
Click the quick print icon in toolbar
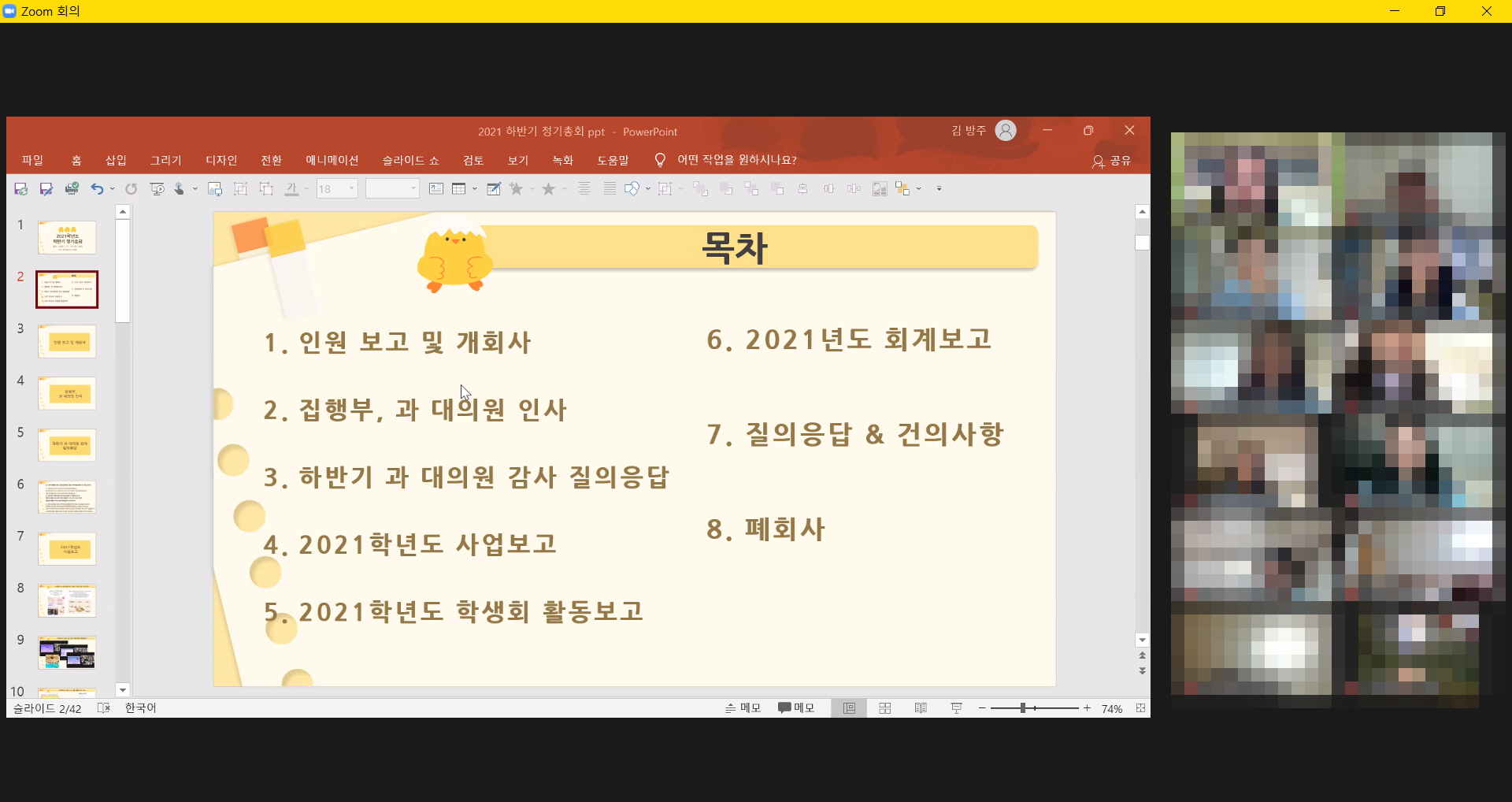(72, 189)
